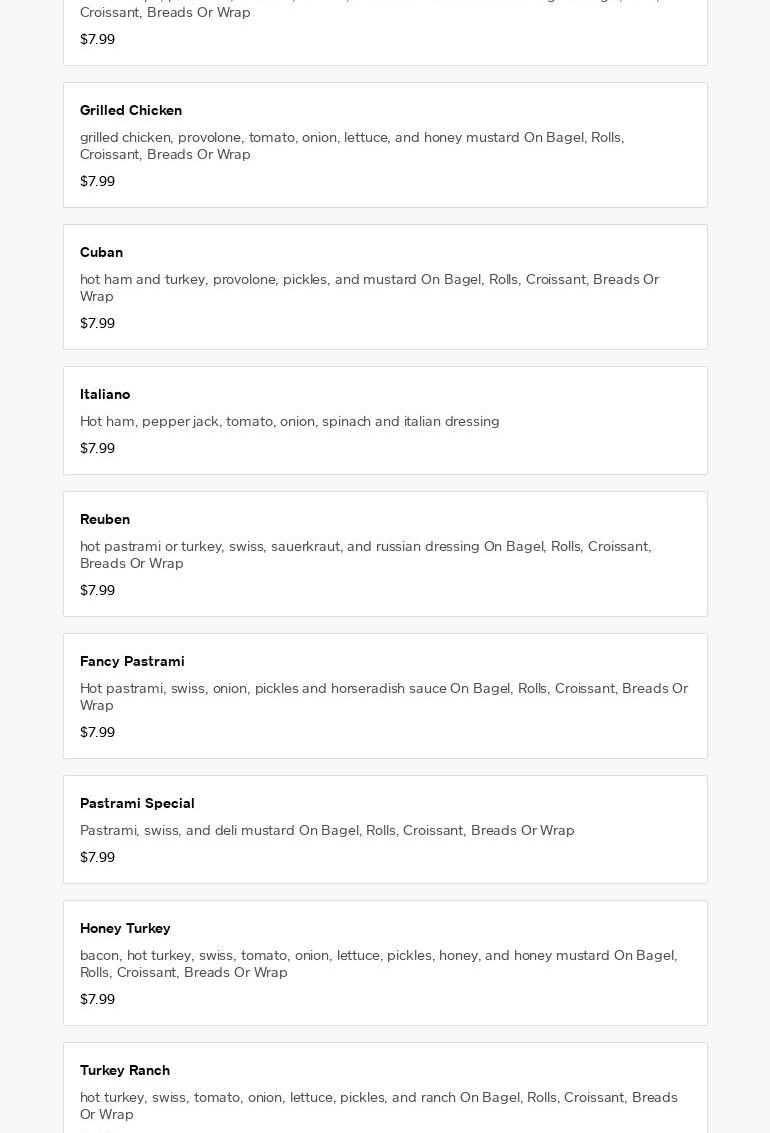The image size is (770, 1133).
Task: Click the $7.99 price under Pastrami Special
Action: pyautogui.click(x=97, y=857)
